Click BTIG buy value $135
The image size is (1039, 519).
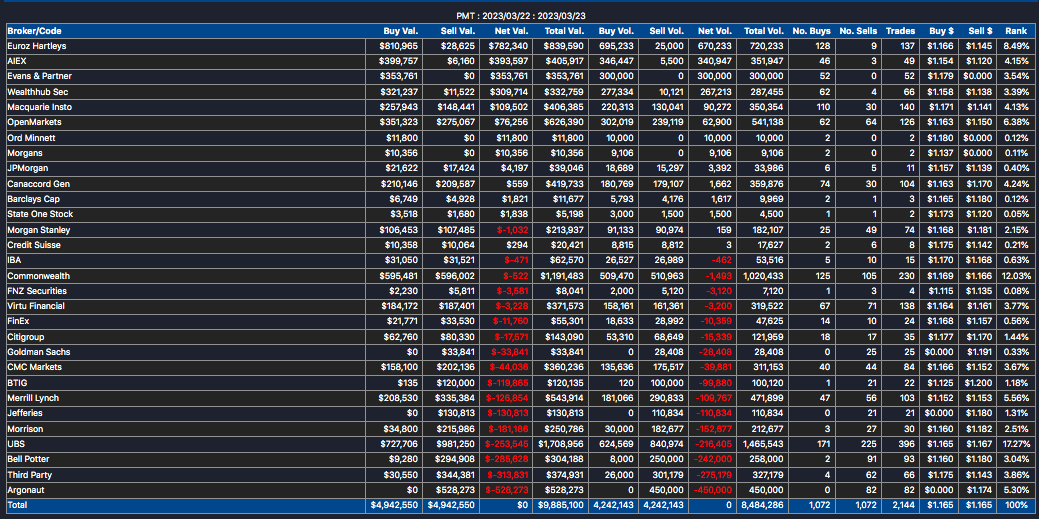(x=408, y=382)
